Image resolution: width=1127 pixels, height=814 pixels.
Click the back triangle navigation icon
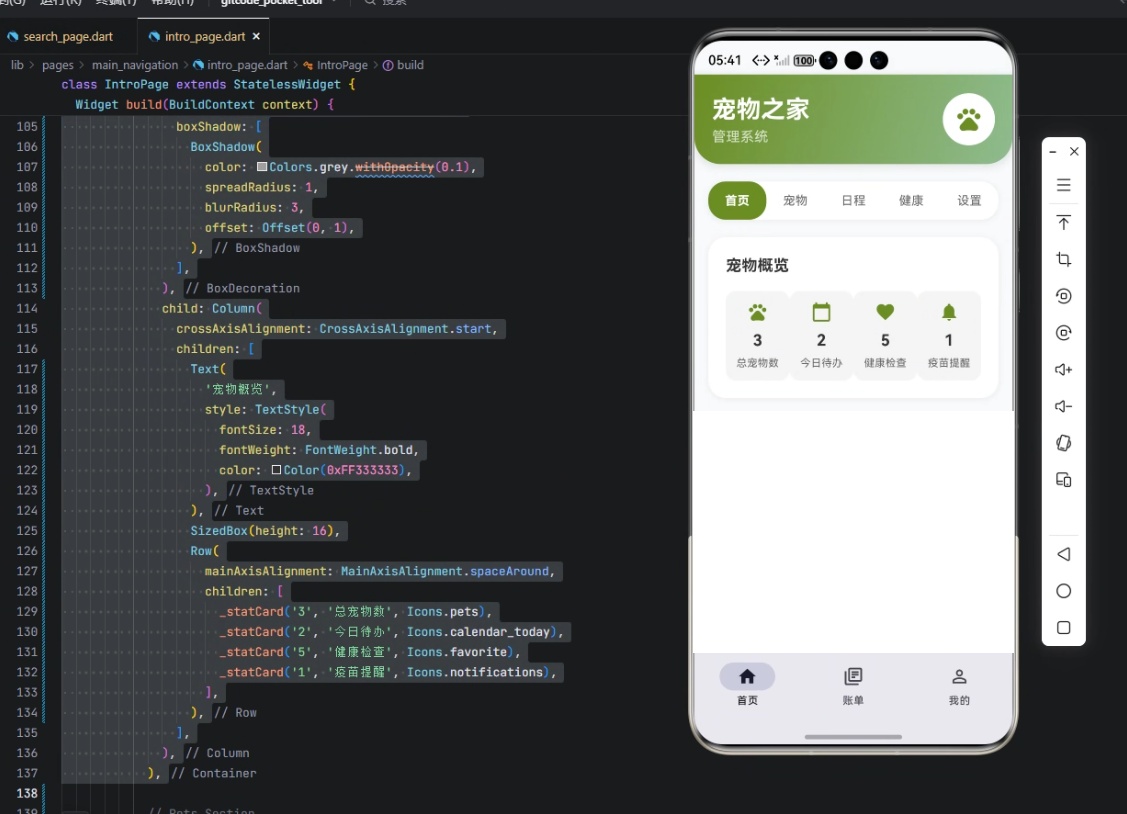[x=1064, y=554]
